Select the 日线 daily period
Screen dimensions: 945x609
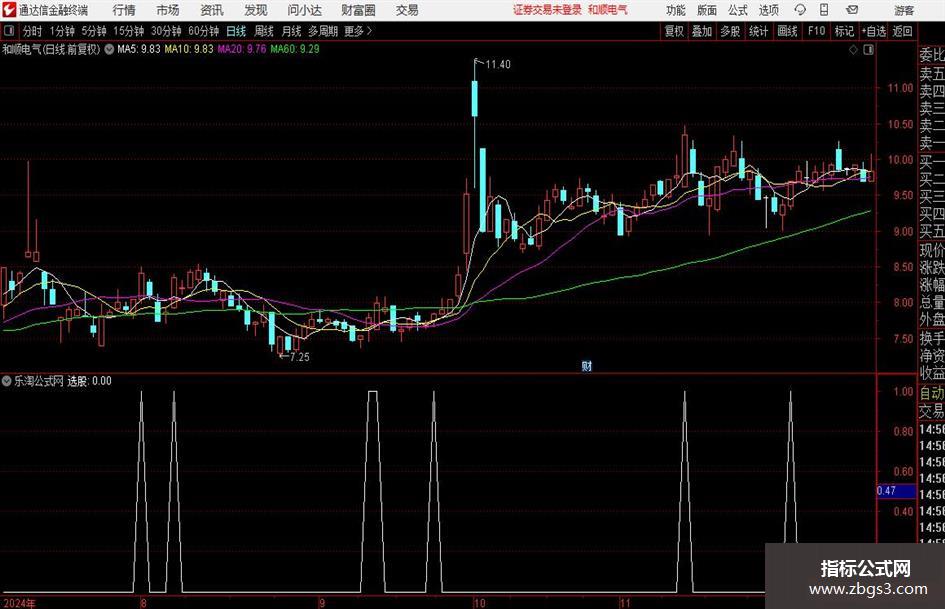236,31
